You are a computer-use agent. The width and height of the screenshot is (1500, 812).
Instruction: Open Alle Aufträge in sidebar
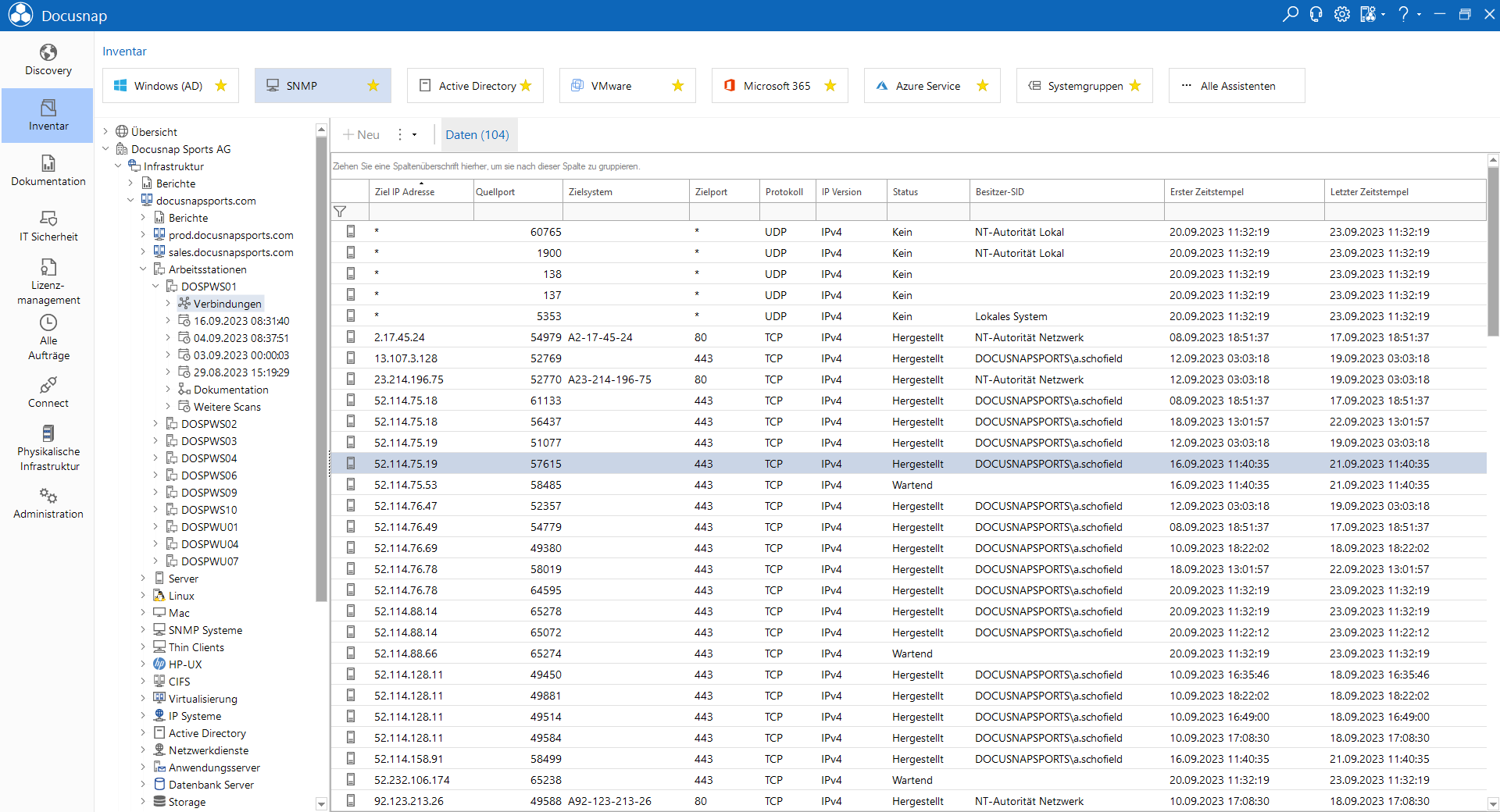point(48,337)
